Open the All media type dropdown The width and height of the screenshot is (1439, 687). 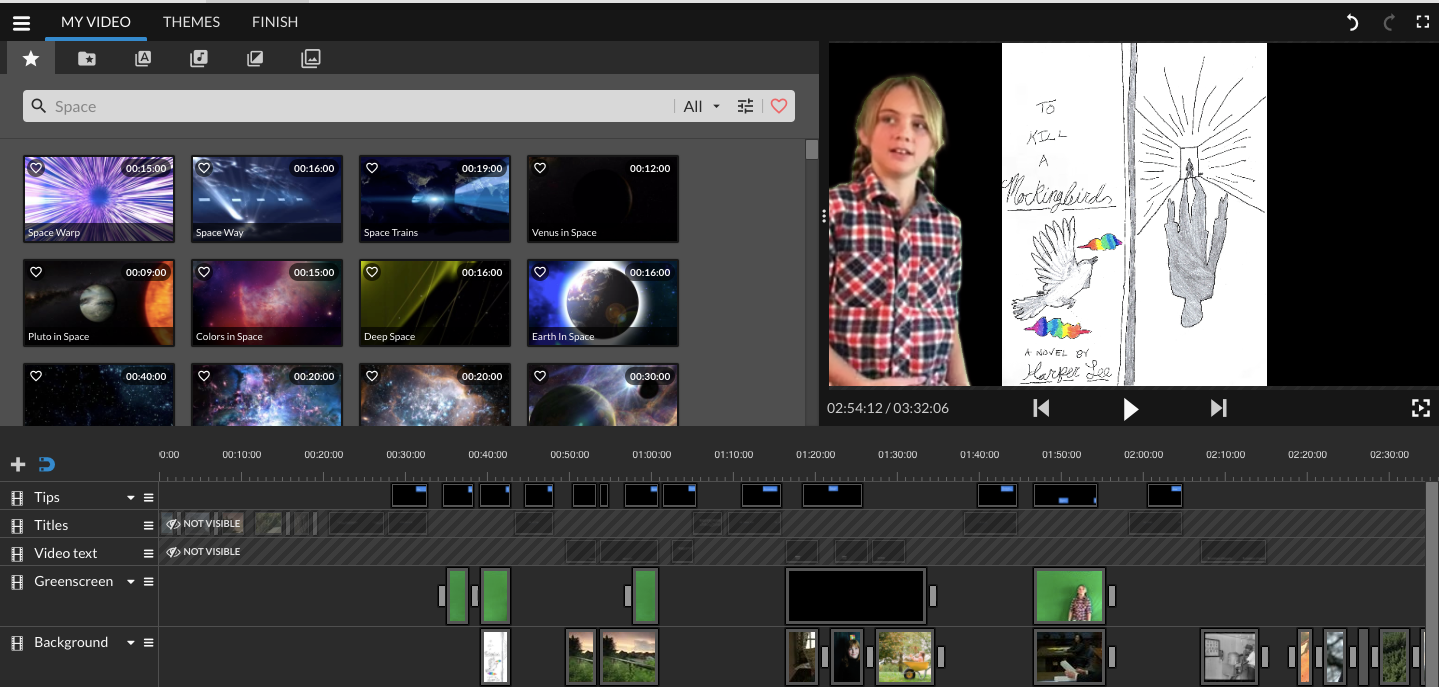(702, 106)
